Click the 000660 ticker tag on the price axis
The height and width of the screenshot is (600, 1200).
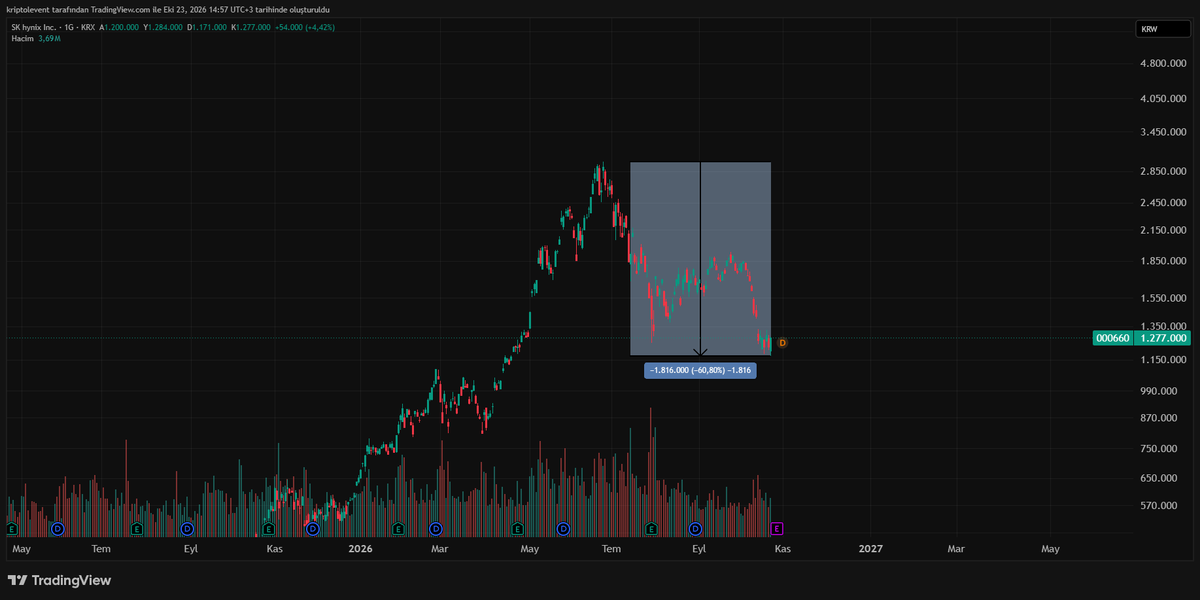pos(1115,338)
